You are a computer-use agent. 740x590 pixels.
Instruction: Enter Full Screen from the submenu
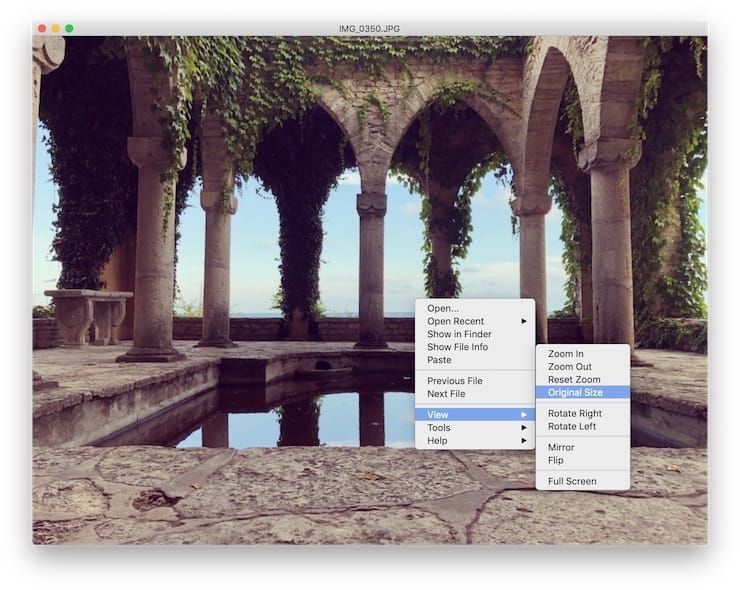click(583, 481)
